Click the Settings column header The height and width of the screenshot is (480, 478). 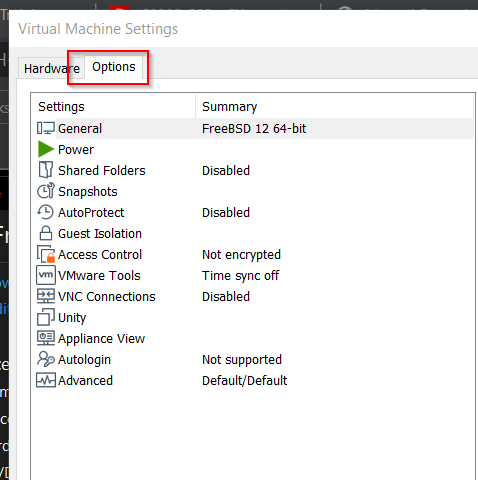click(113, 107)
